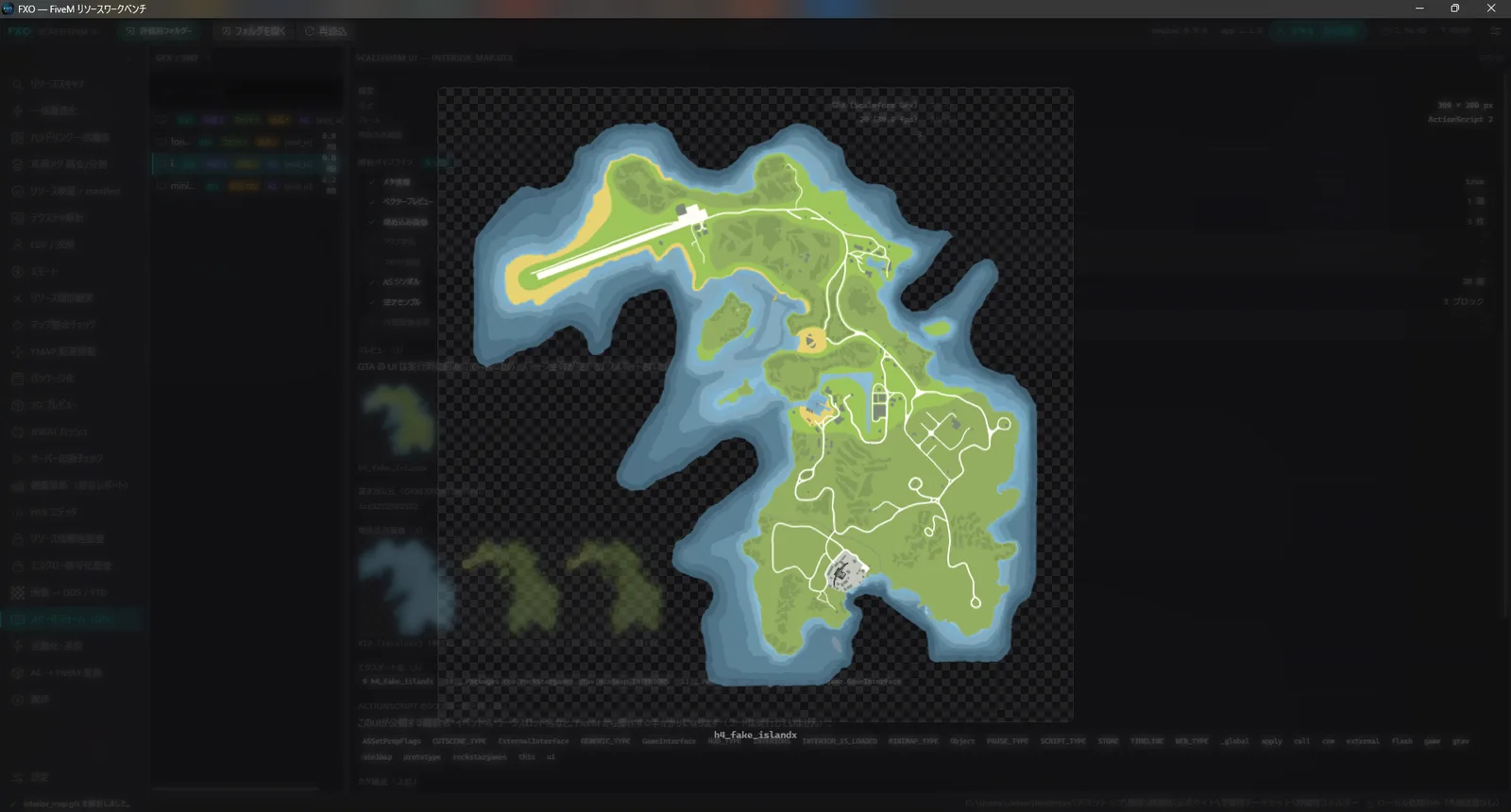Toggle the ベクタープレビュー checkbox
The image size is (1511, 812).
(x=371, y=202)
